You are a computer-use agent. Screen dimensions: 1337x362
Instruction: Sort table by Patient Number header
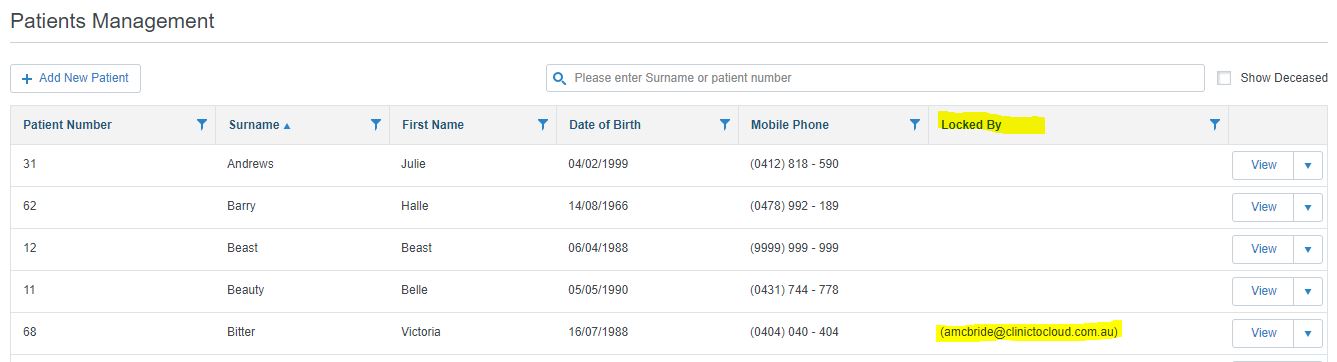point(67,125)
